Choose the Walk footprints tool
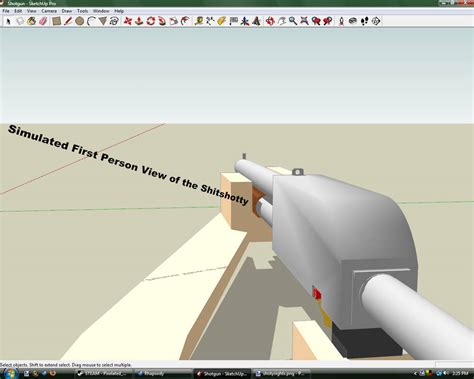474x379 pixels. [x=364, y=21]
